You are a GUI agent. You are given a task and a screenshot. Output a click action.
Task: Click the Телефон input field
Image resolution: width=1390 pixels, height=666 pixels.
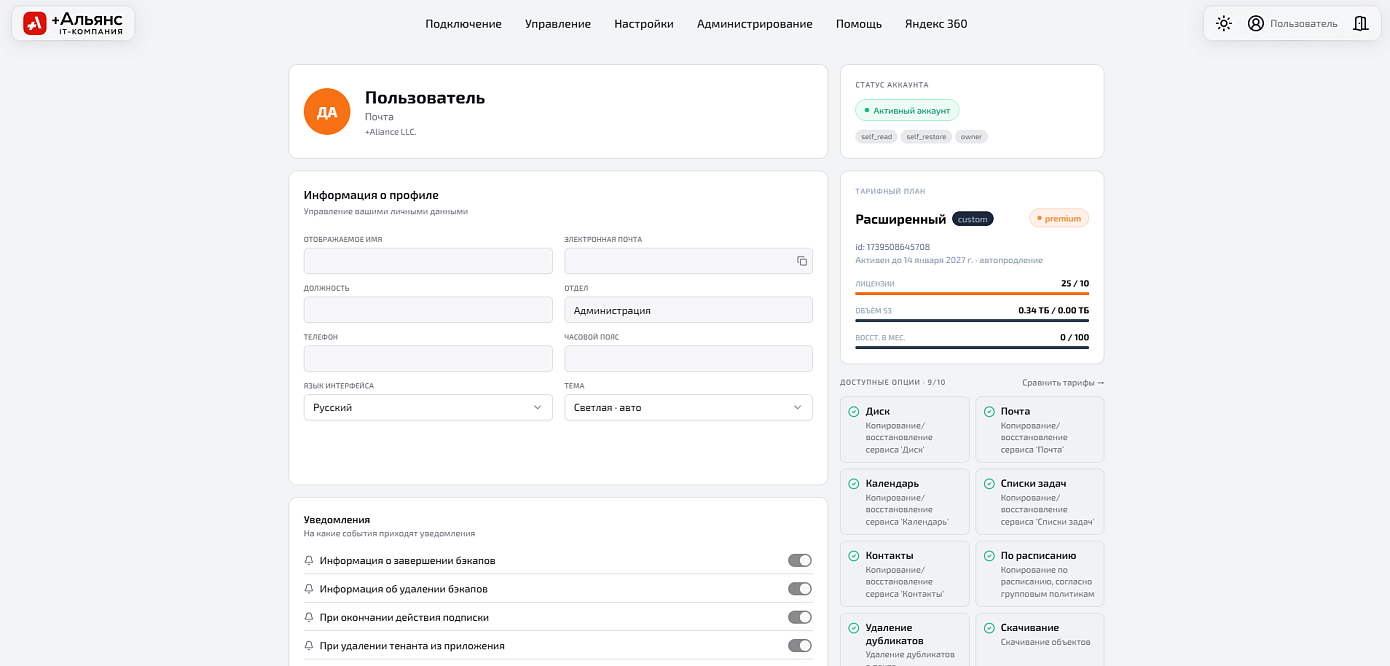tap(428, 359)
